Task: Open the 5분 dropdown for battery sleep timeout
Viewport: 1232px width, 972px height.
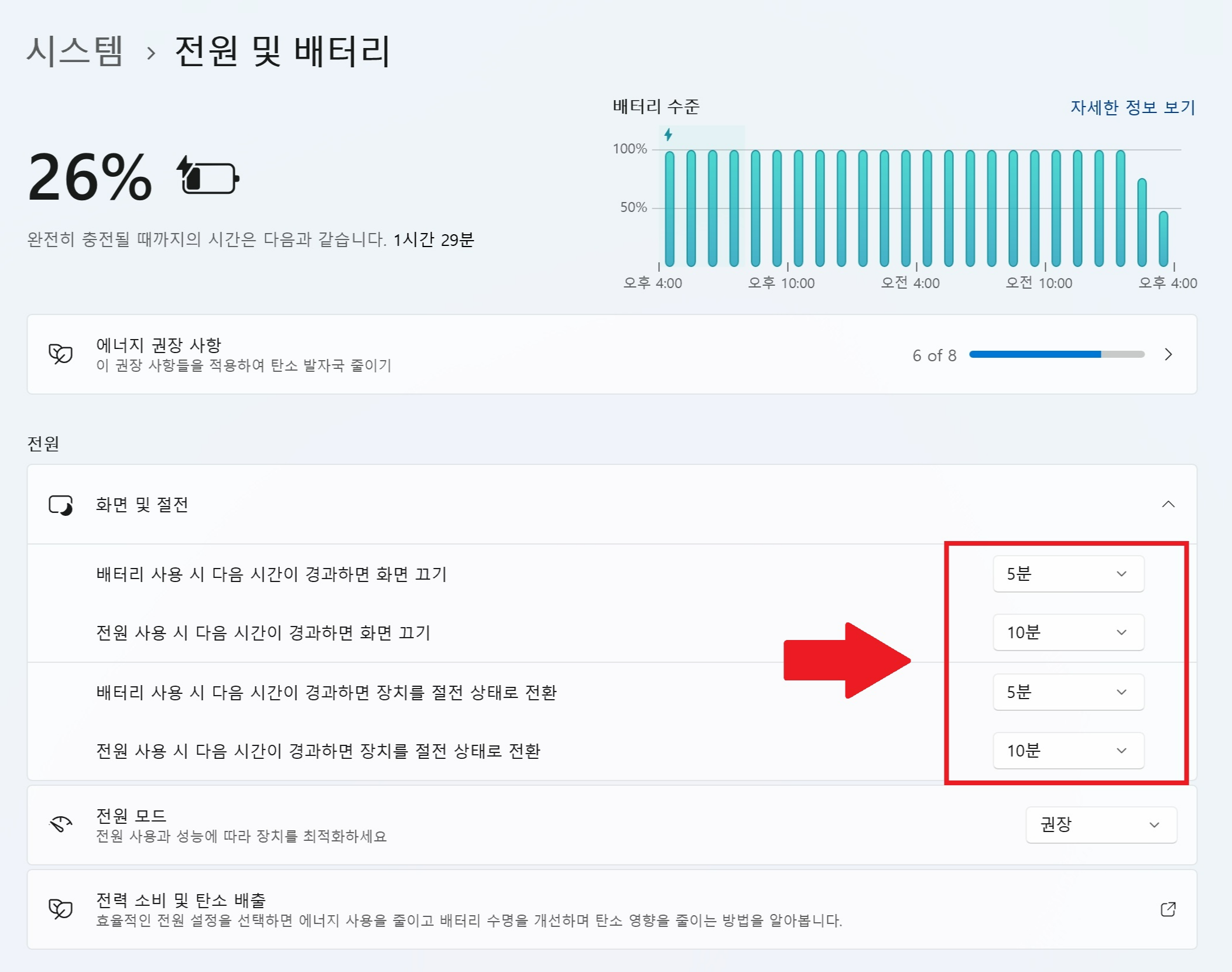Action: pos(1067,692)
